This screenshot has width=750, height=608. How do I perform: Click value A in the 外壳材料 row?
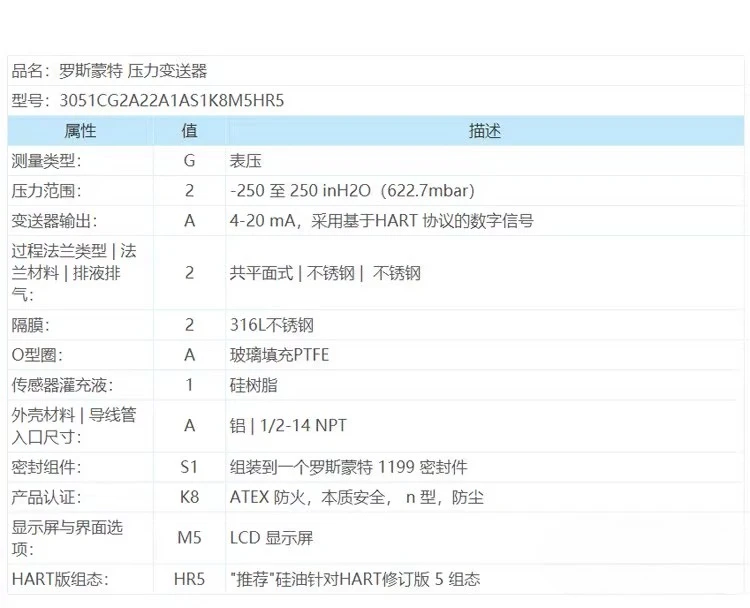point(189,426)
